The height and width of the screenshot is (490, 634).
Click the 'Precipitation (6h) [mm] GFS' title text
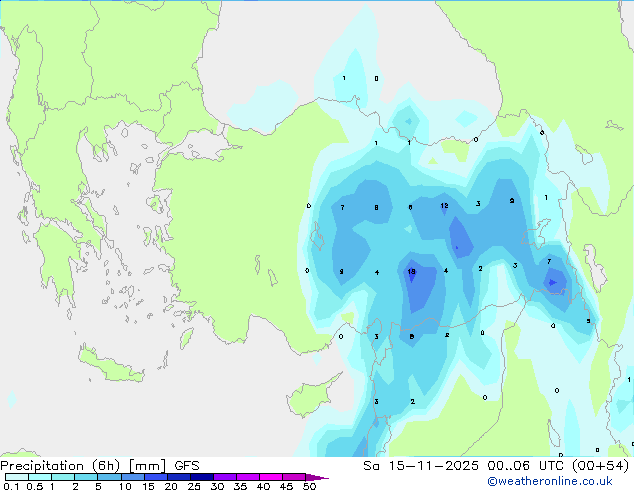(x=100, y=466)
